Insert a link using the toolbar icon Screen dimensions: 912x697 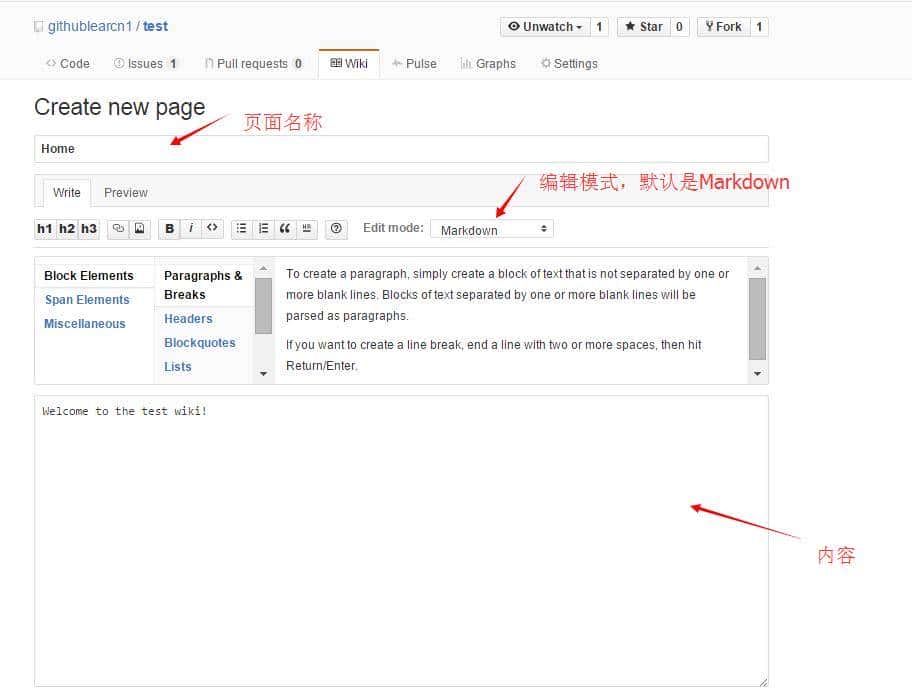118,229
